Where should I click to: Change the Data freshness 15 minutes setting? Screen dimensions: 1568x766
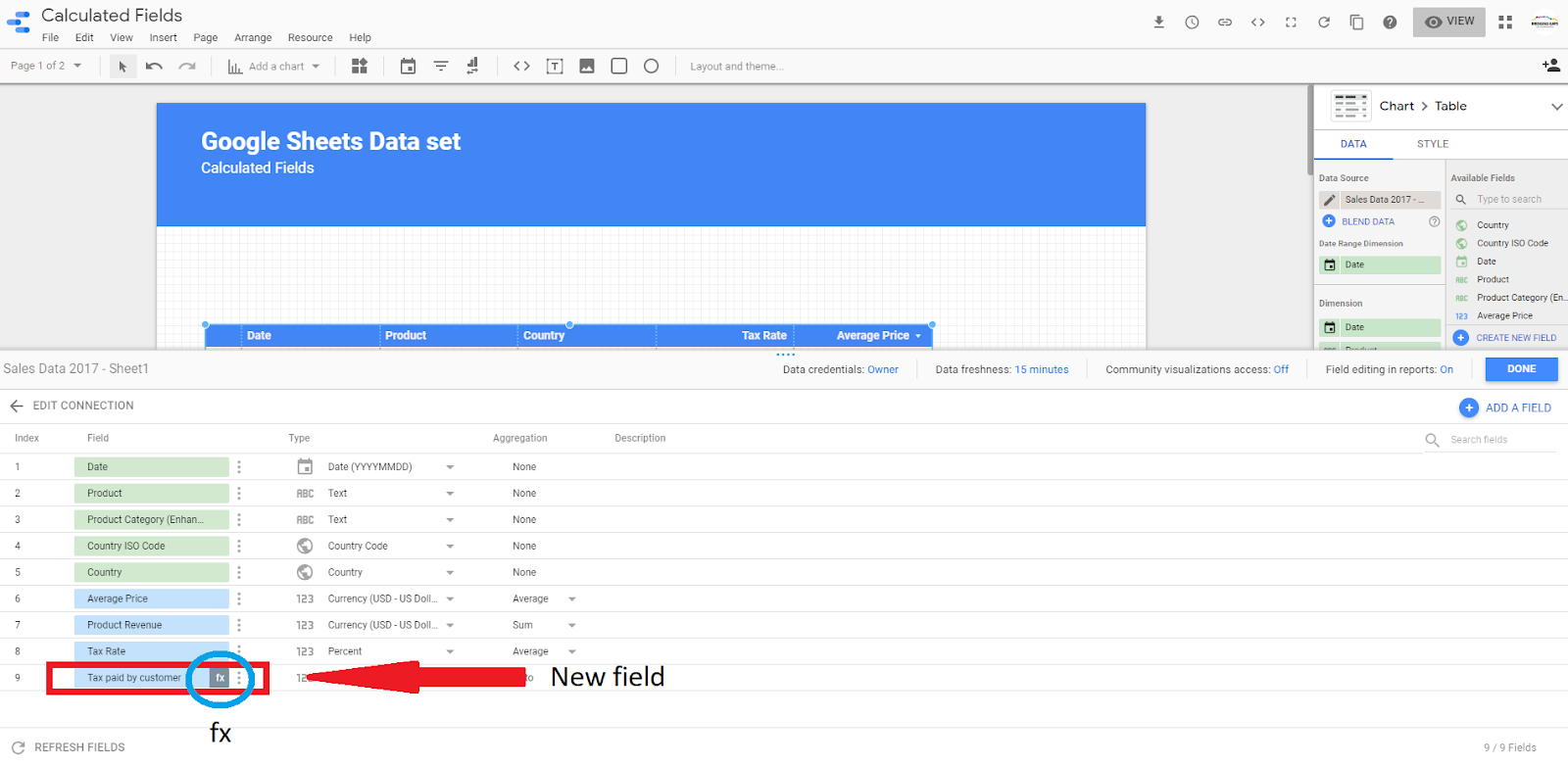1041,369
